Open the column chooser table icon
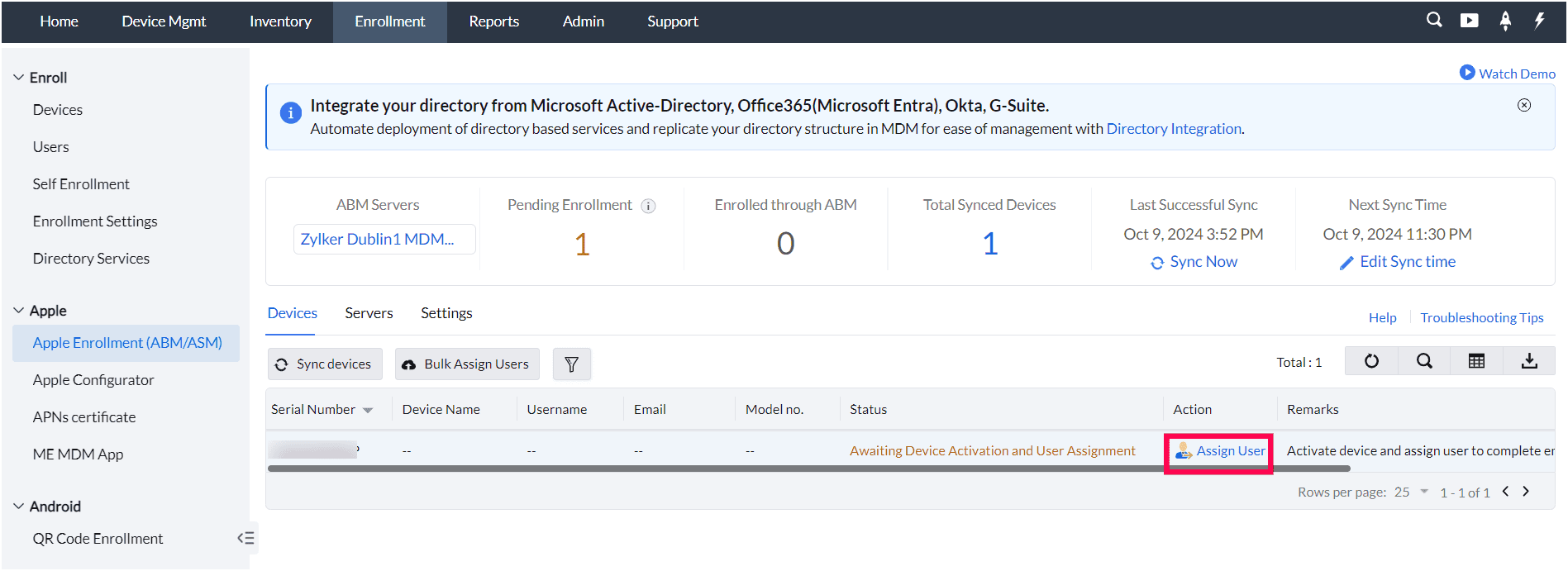The height and width of the screenshot is (571, 1568). pyautogui.click(x=1476, y=361)
